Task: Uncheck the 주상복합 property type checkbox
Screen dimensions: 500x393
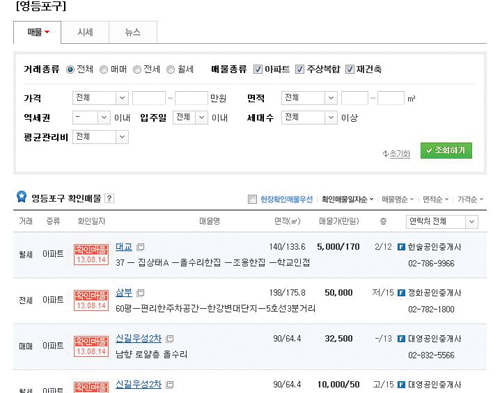Action: tap(300, 69)
